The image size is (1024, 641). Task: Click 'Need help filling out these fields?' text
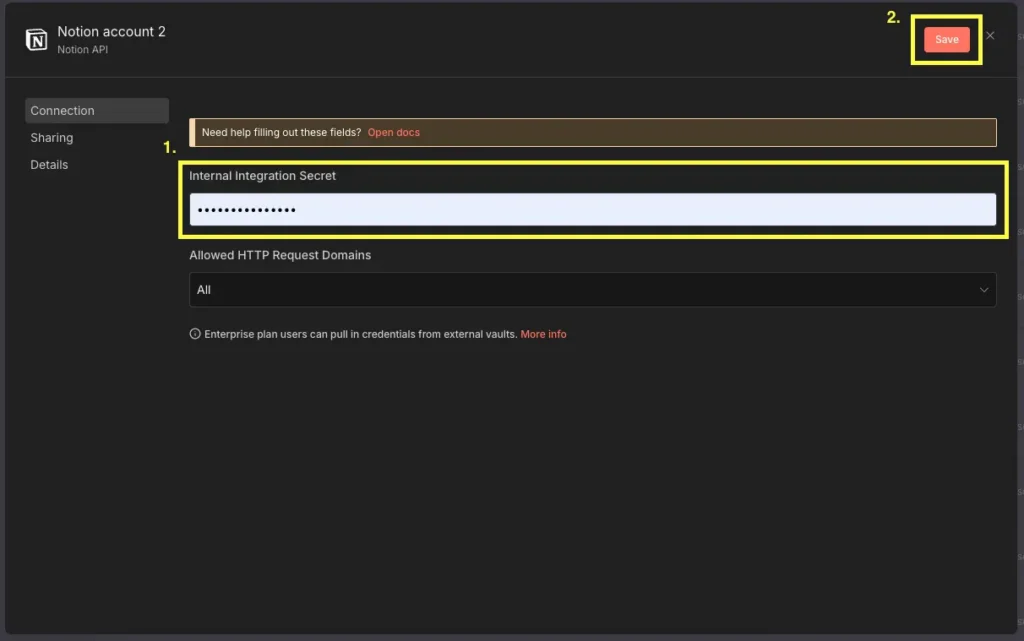coord(281,133)
